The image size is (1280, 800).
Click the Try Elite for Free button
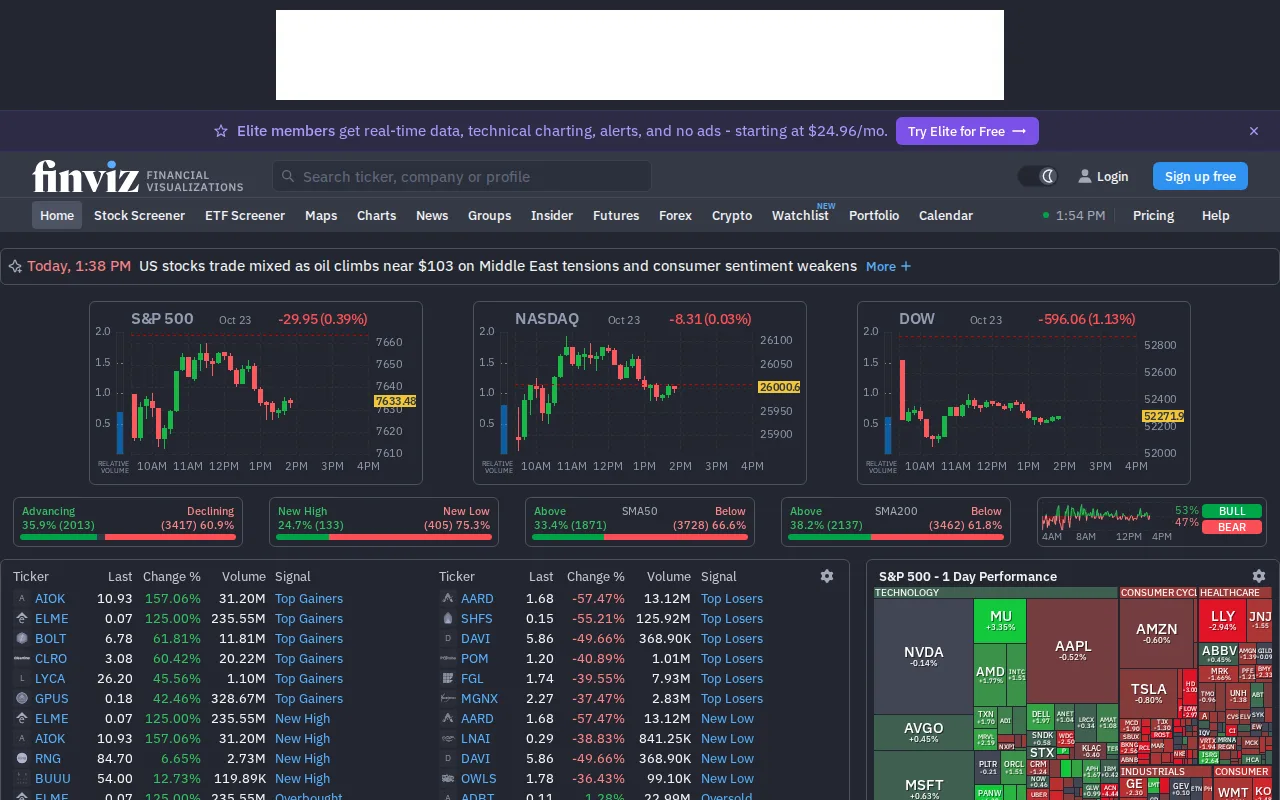[x=967, y=131]
